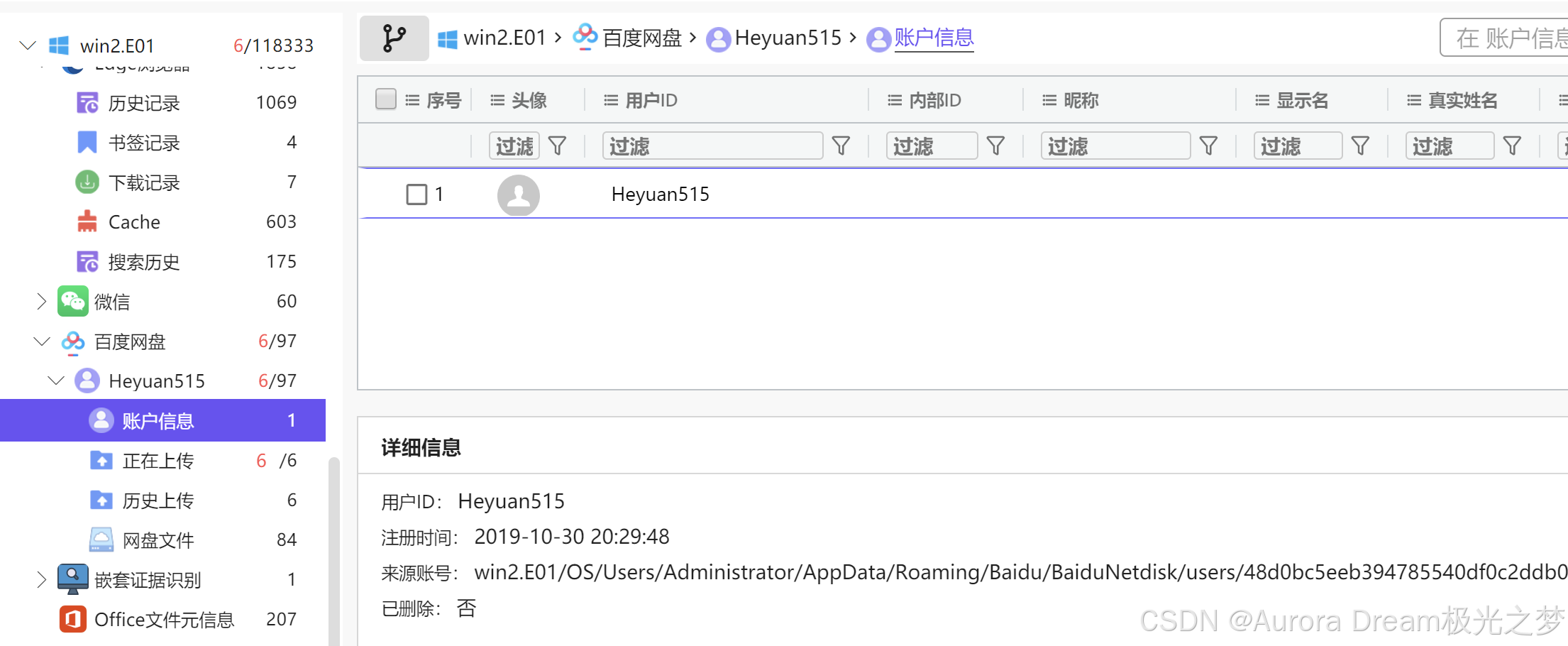Image resolution: width=1568 pixels, height=646 pixels.
Task: Click the 正在上传 folder icon
Action: (101, 460)
